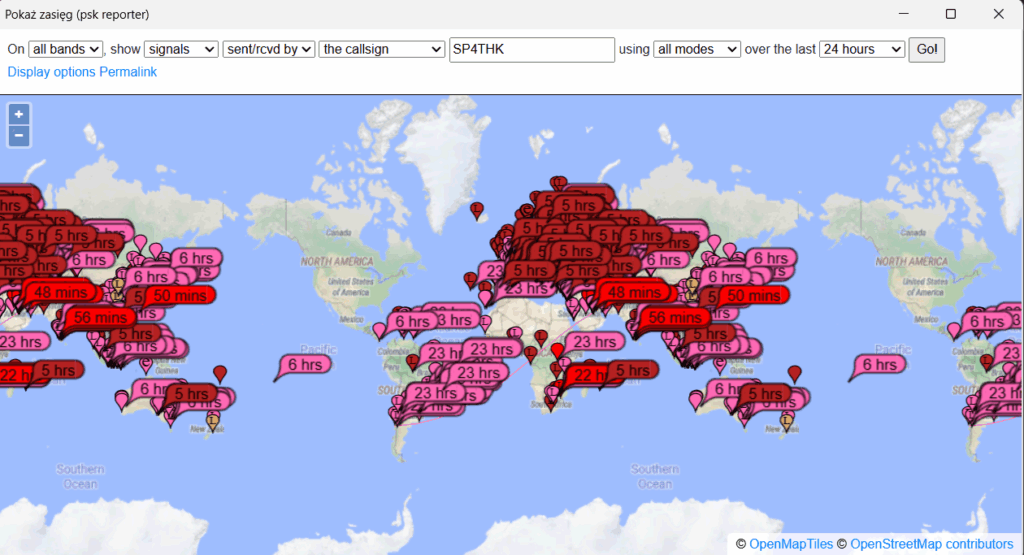Click the dark red marker on Iceland
The width and height of the screenshot is (1024, 555).
[x=478, y=209]
